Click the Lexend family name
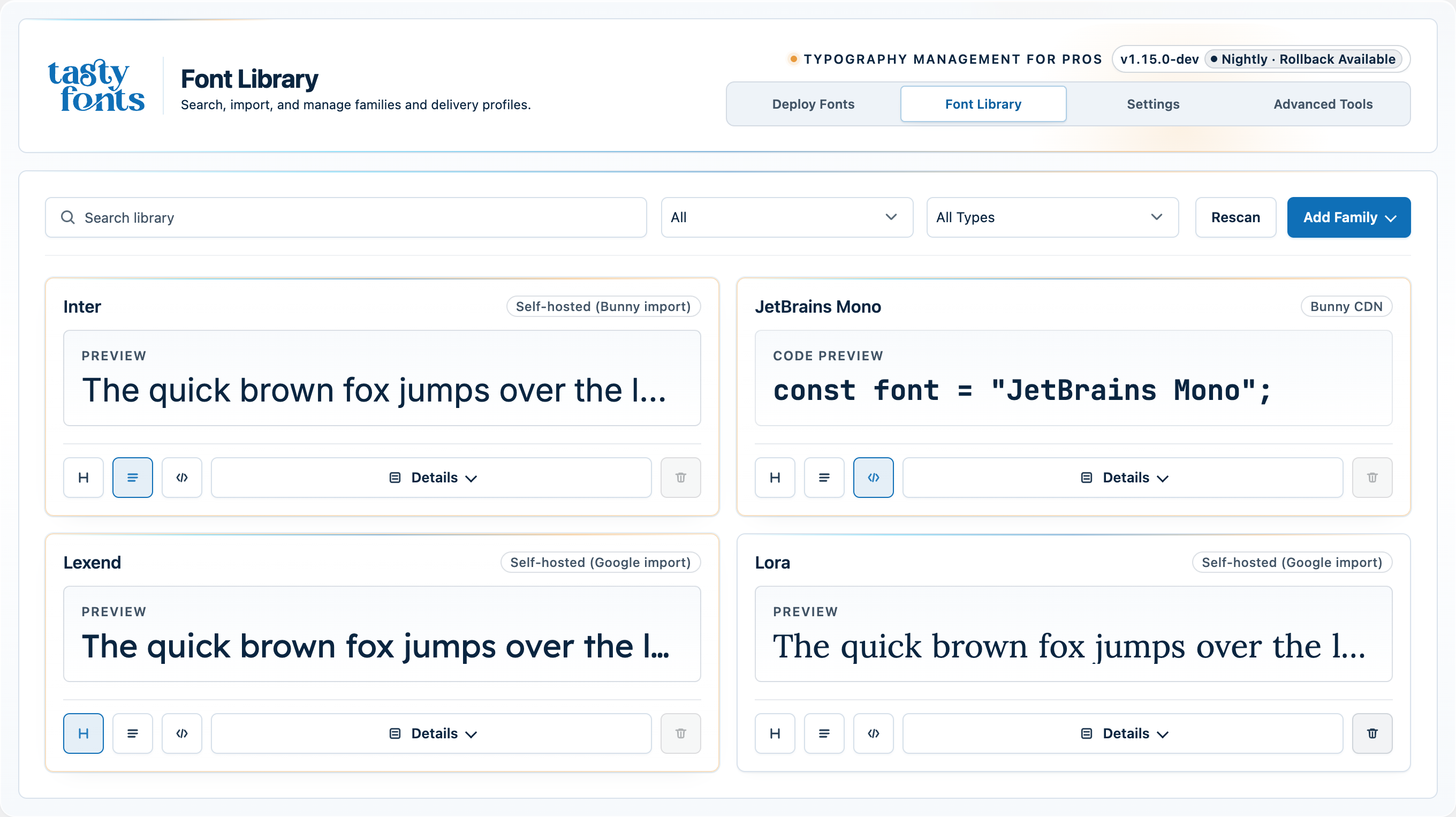The width and height of the screenshot is (1456, 817). 92,562
